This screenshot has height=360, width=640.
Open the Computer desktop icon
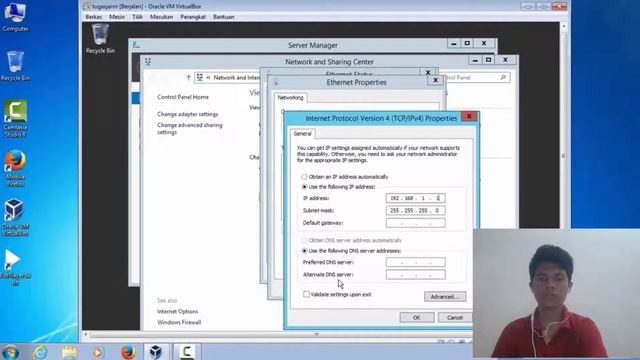[x=15, y=17]
